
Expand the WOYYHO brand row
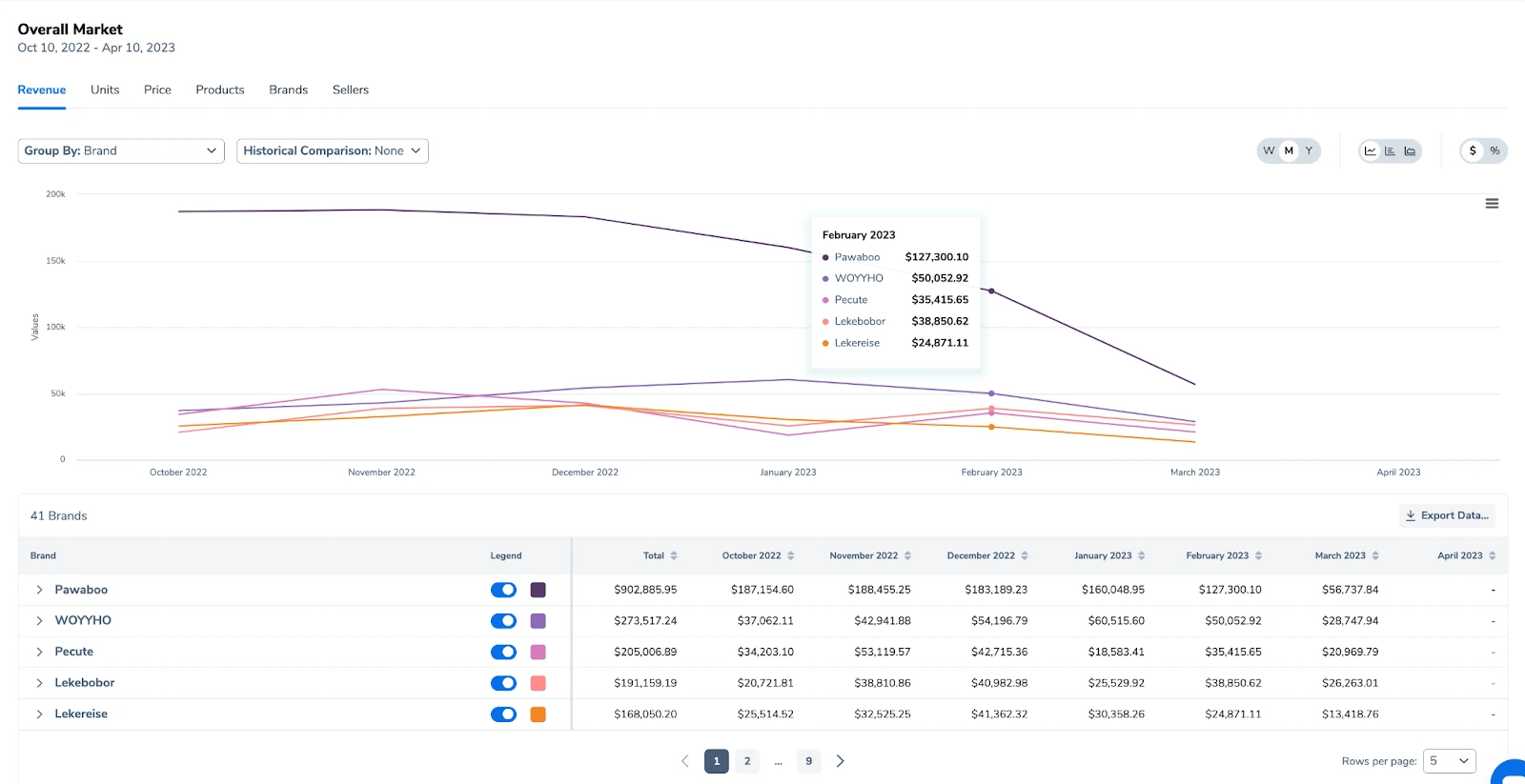pos(39,621)
